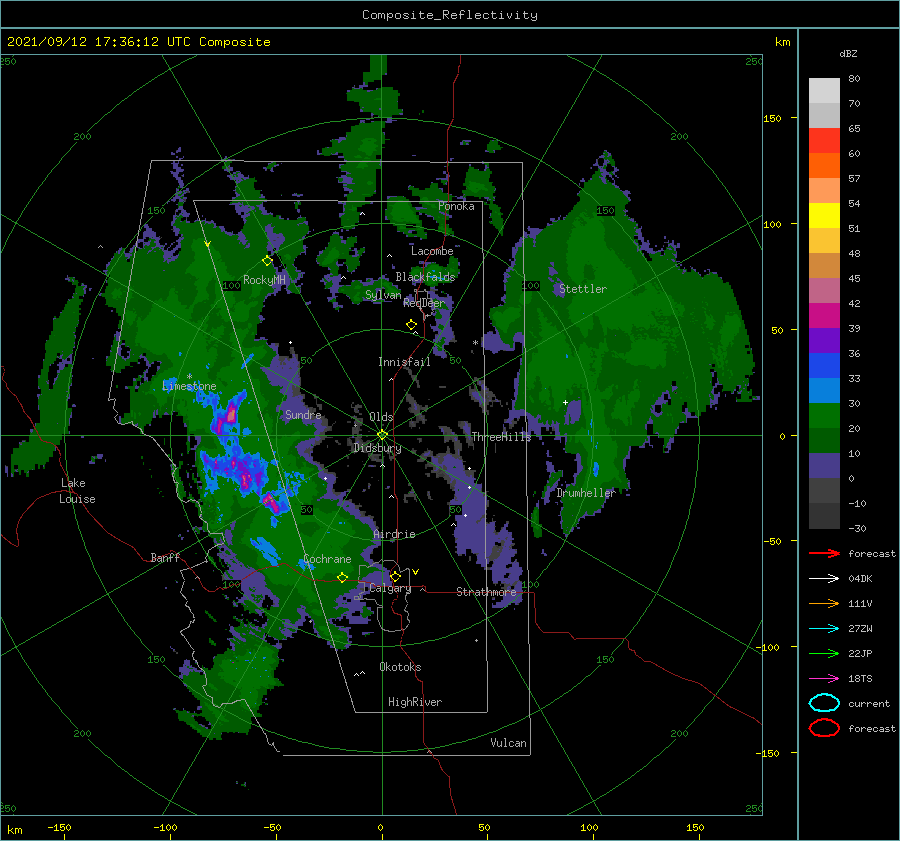
Task: Click the red 'forecast' ellipse in the legend
Action: 824,728
